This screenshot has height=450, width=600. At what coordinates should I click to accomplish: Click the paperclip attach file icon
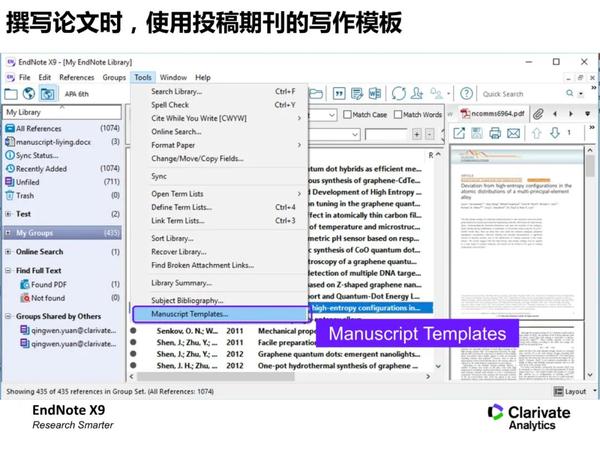(538, 114)
